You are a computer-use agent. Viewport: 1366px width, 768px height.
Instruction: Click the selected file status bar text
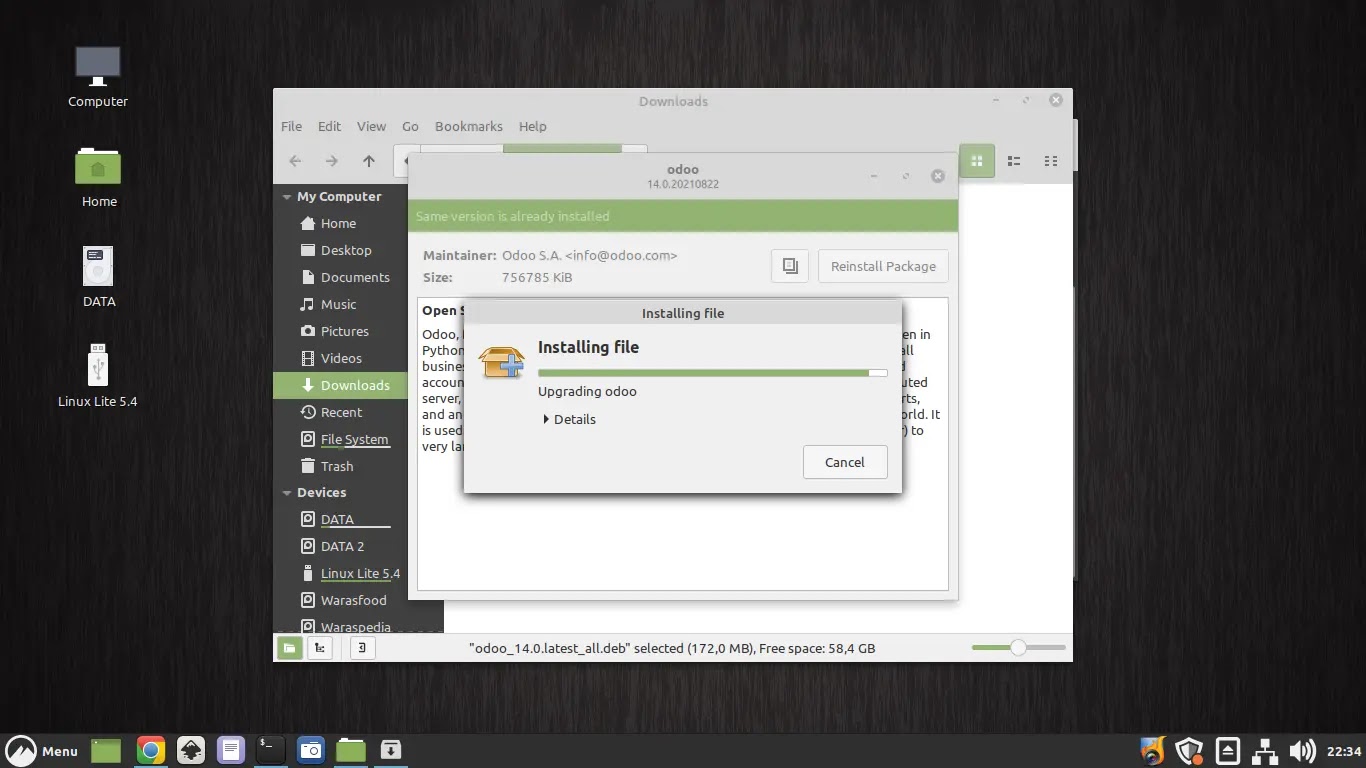coord(672,648)
